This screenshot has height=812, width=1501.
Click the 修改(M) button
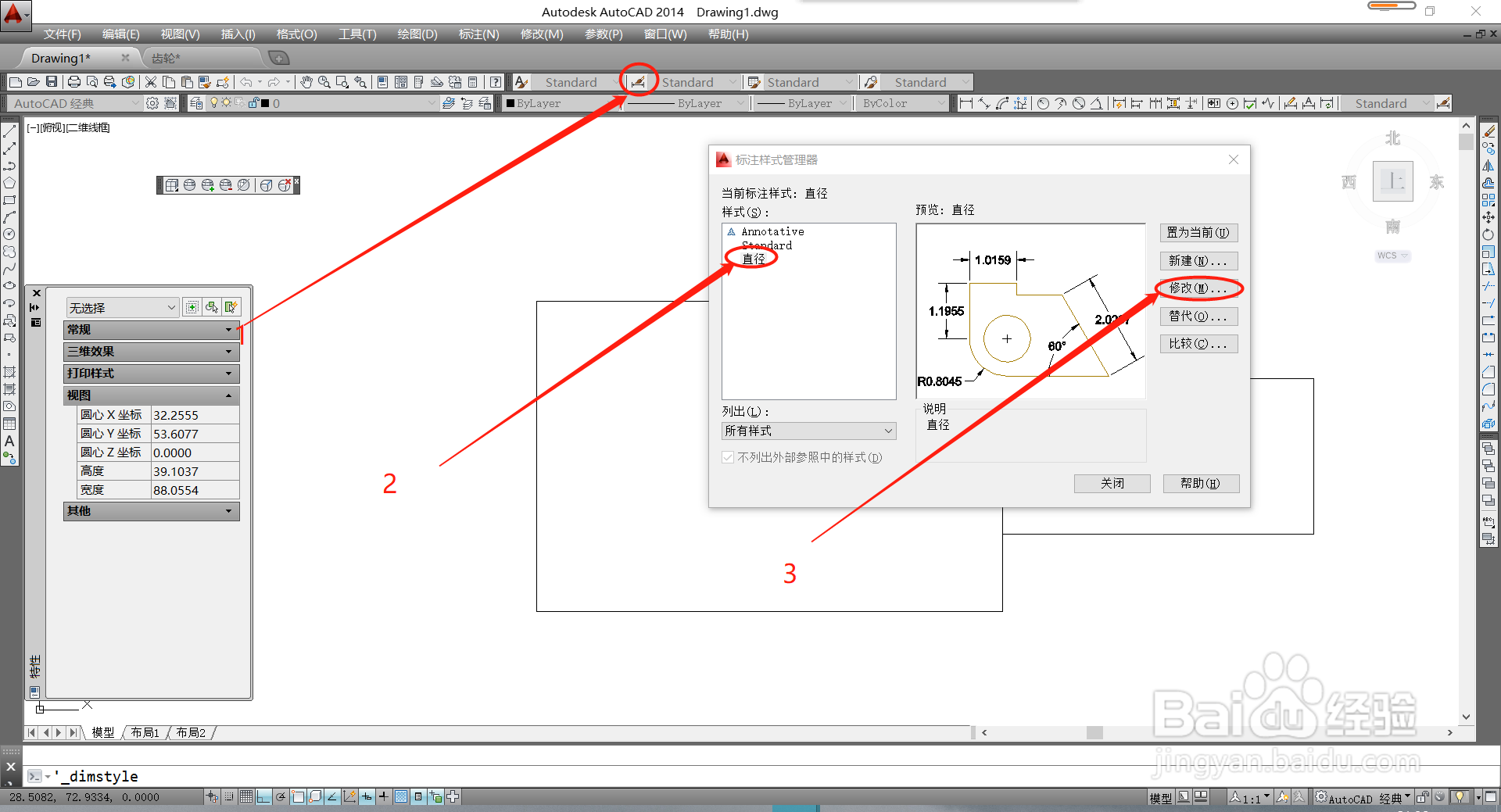[1198, 288]
